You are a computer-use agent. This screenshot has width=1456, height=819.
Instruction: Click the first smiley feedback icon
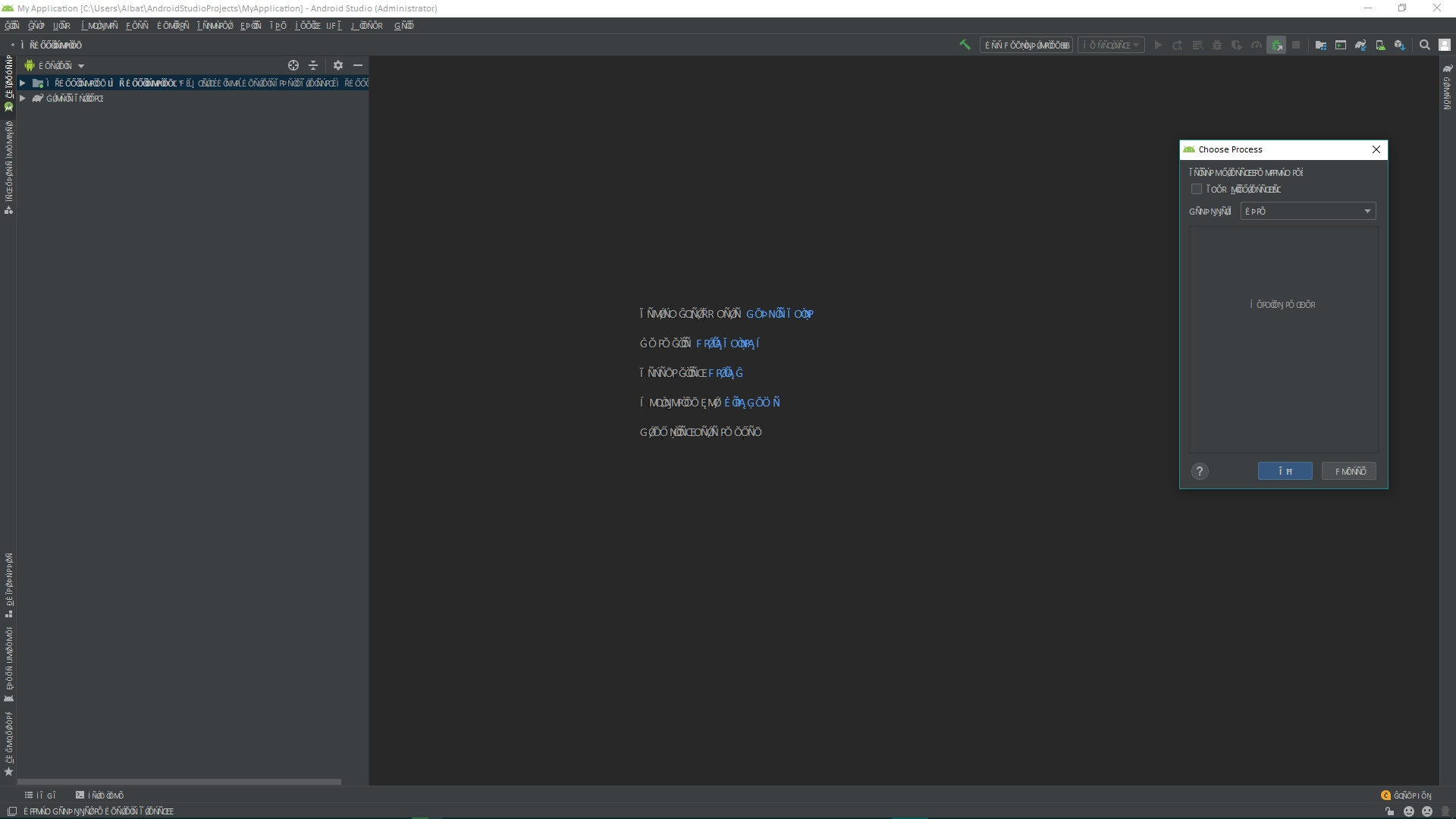pos(1409,811)
